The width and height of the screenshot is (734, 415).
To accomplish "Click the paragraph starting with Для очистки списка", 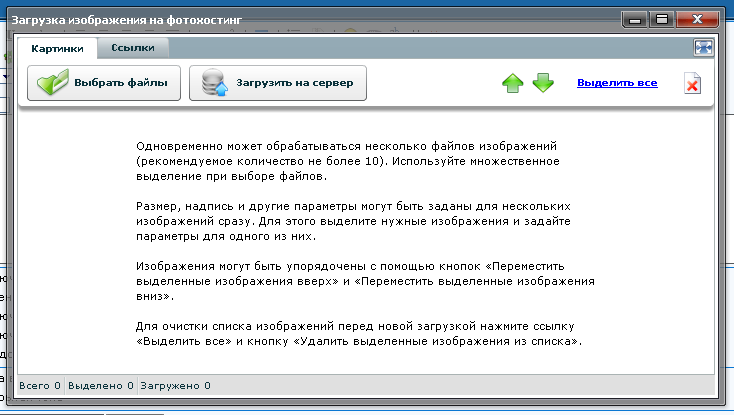I will click(x=358, y=334).
